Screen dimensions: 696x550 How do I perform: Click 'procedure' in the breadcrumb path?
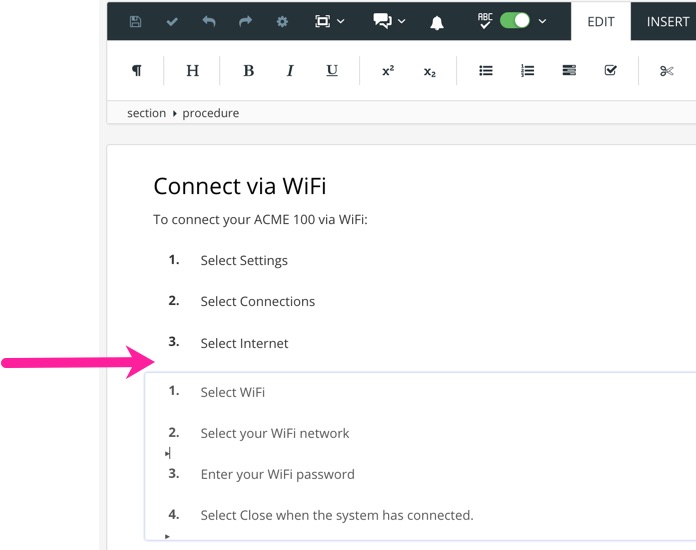pos(210,113)
